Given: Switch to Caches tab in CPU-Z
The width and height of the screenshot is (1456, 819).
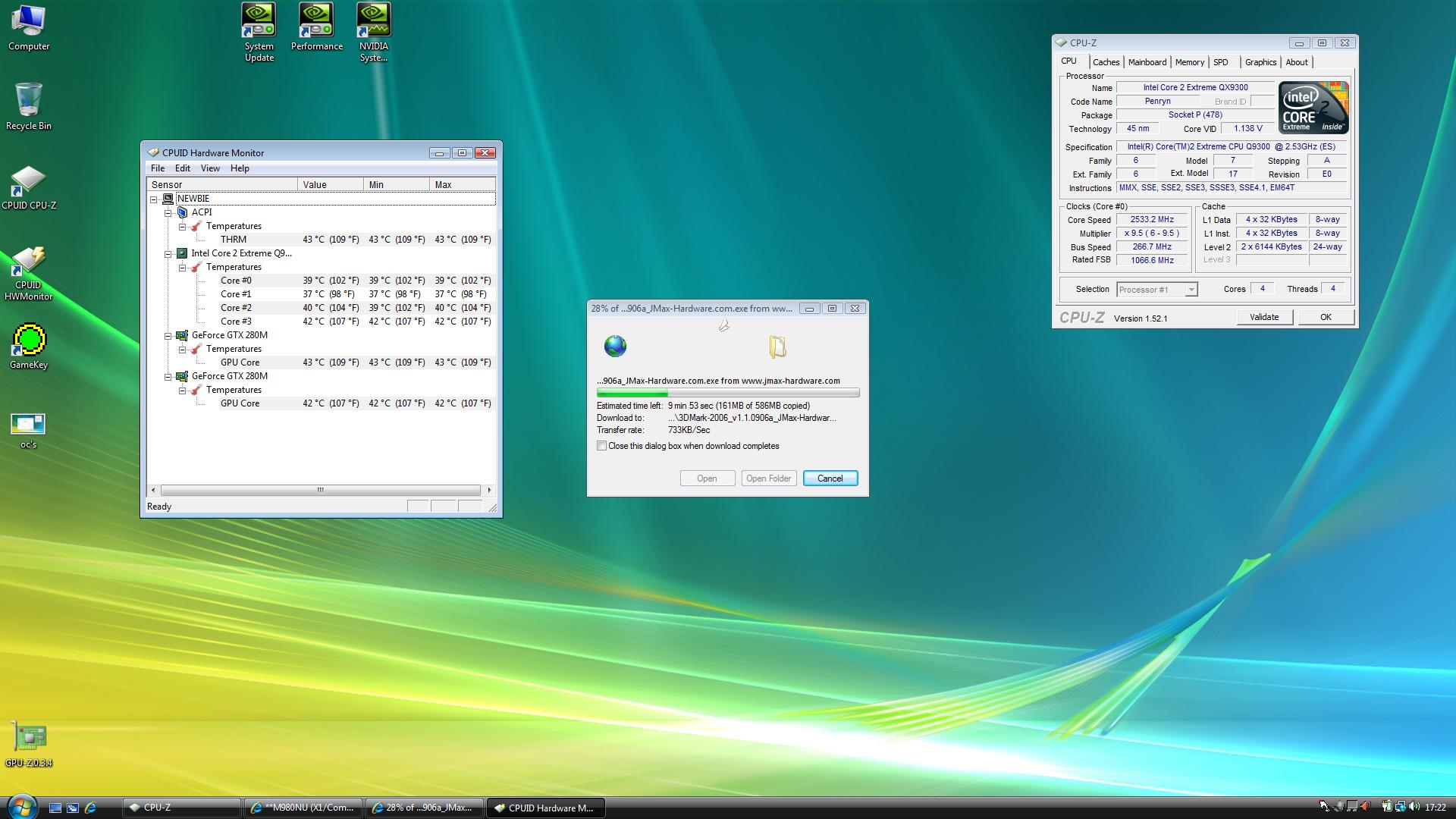Looking at the screenshot, I should (x=1106, y=62).
